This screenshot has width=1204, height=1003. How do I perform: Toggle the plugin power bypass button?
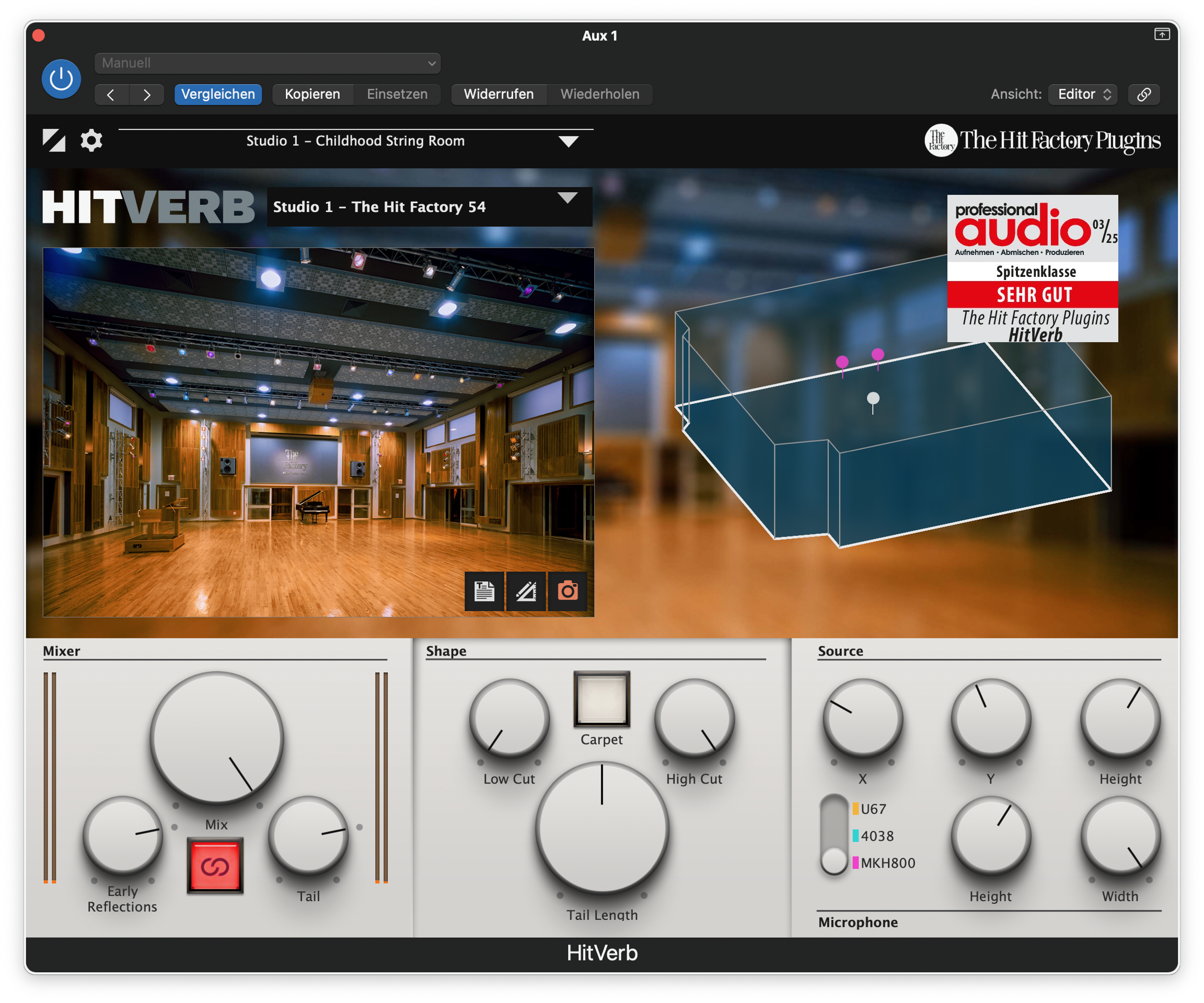(x=61, y=79)
